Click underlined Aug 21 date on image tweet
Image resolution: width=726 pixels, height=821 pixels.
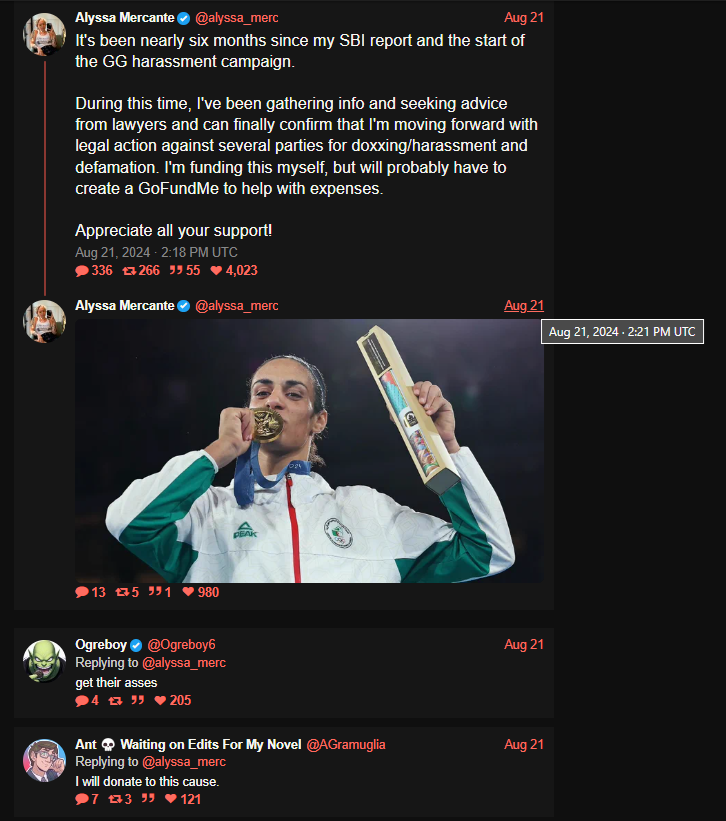point(524,306)
